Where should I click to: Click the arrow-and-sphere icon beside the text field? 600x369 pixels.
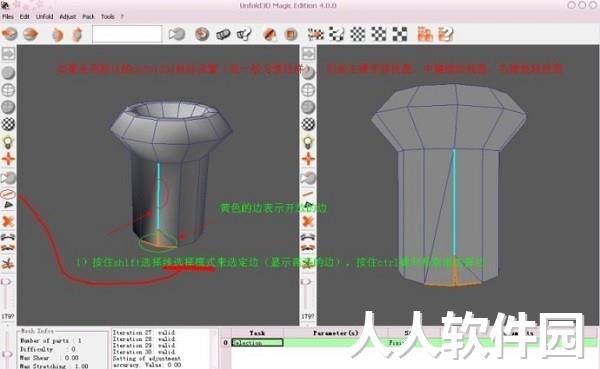[177, 34]
